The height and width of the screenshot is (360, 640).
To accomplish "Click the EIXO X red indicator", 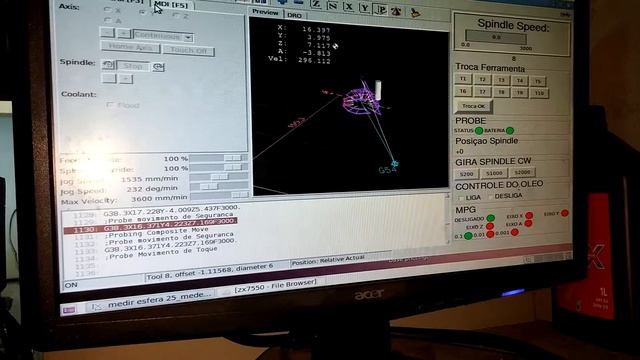I will coord(529,215).
